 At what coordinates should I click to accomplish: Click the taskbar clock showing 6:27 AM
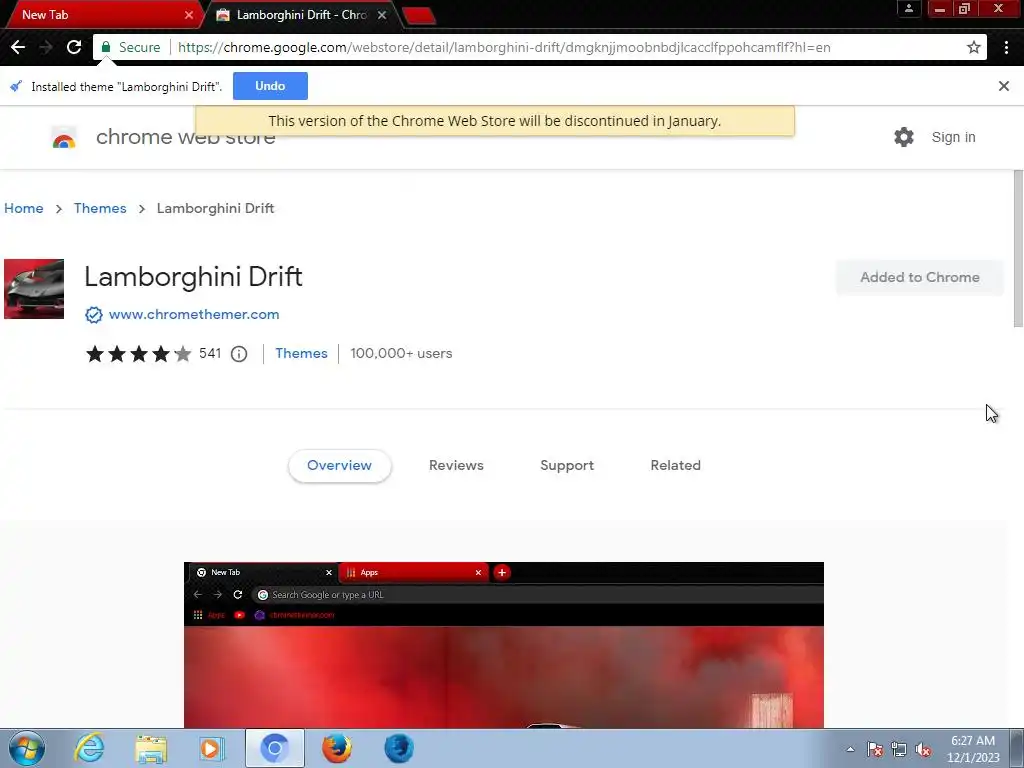[x=973, y=749]
